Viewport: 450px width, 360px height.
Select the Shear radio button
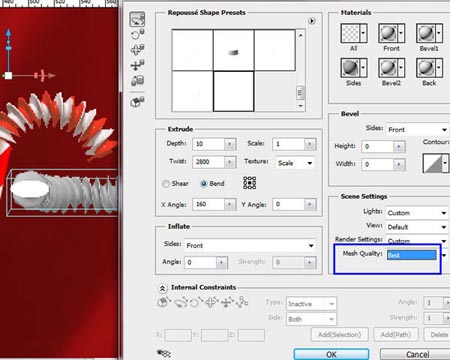[x=166, y=184]
